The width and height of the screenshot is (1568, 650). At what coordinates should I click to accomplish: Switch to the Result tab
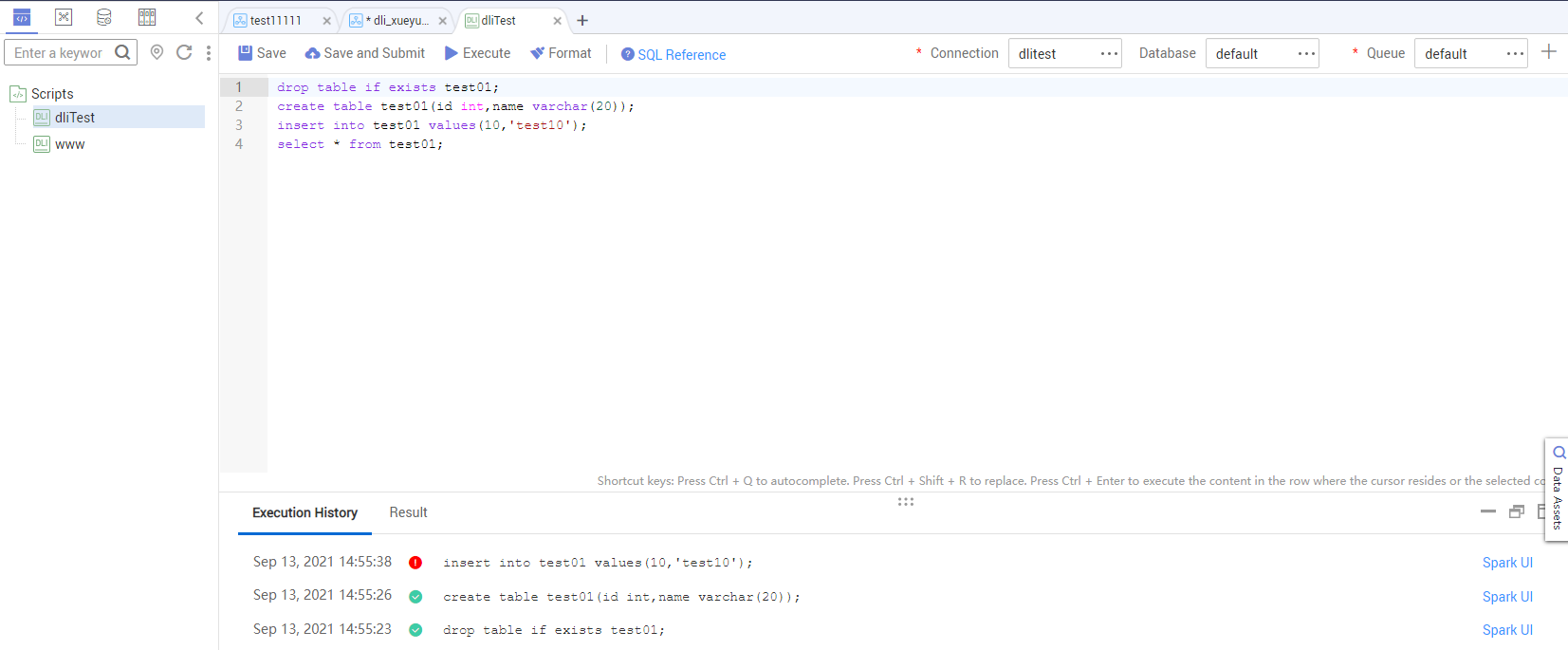(408, 512)
